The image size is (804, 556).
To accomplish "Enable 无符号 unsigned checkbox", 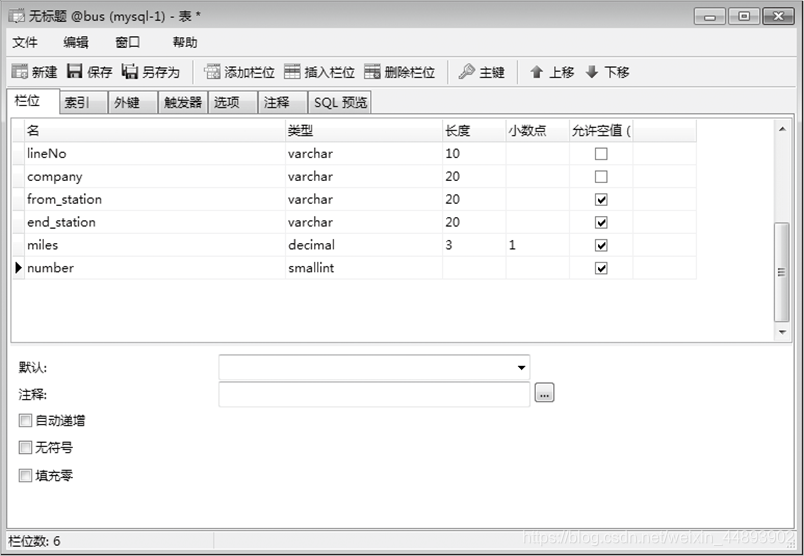I will tap(25, 447).
